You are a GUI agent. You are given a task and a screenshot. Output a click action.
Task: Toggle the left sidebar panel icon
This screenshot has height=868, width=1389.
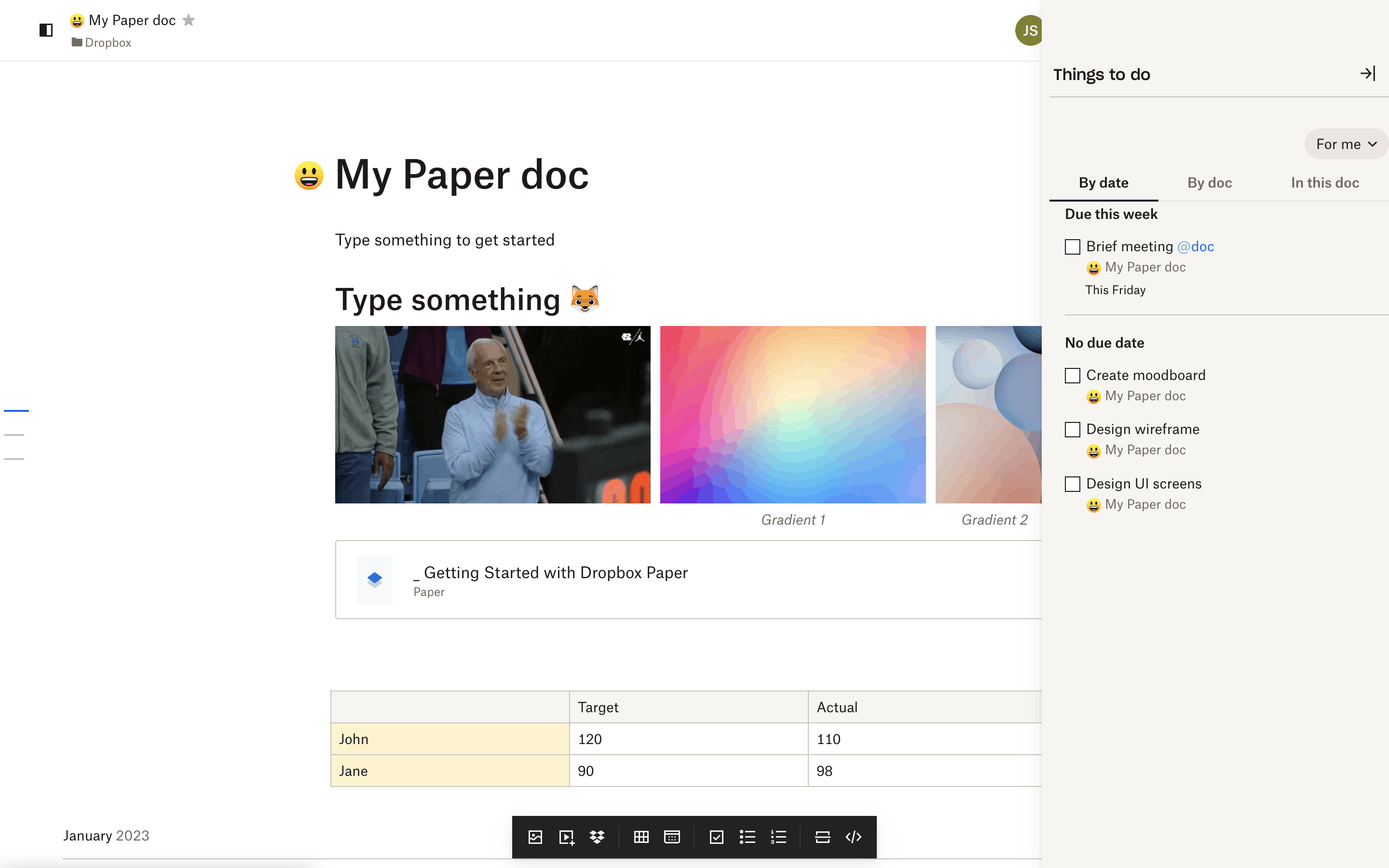pyautogui.click(x=46, y=30)
